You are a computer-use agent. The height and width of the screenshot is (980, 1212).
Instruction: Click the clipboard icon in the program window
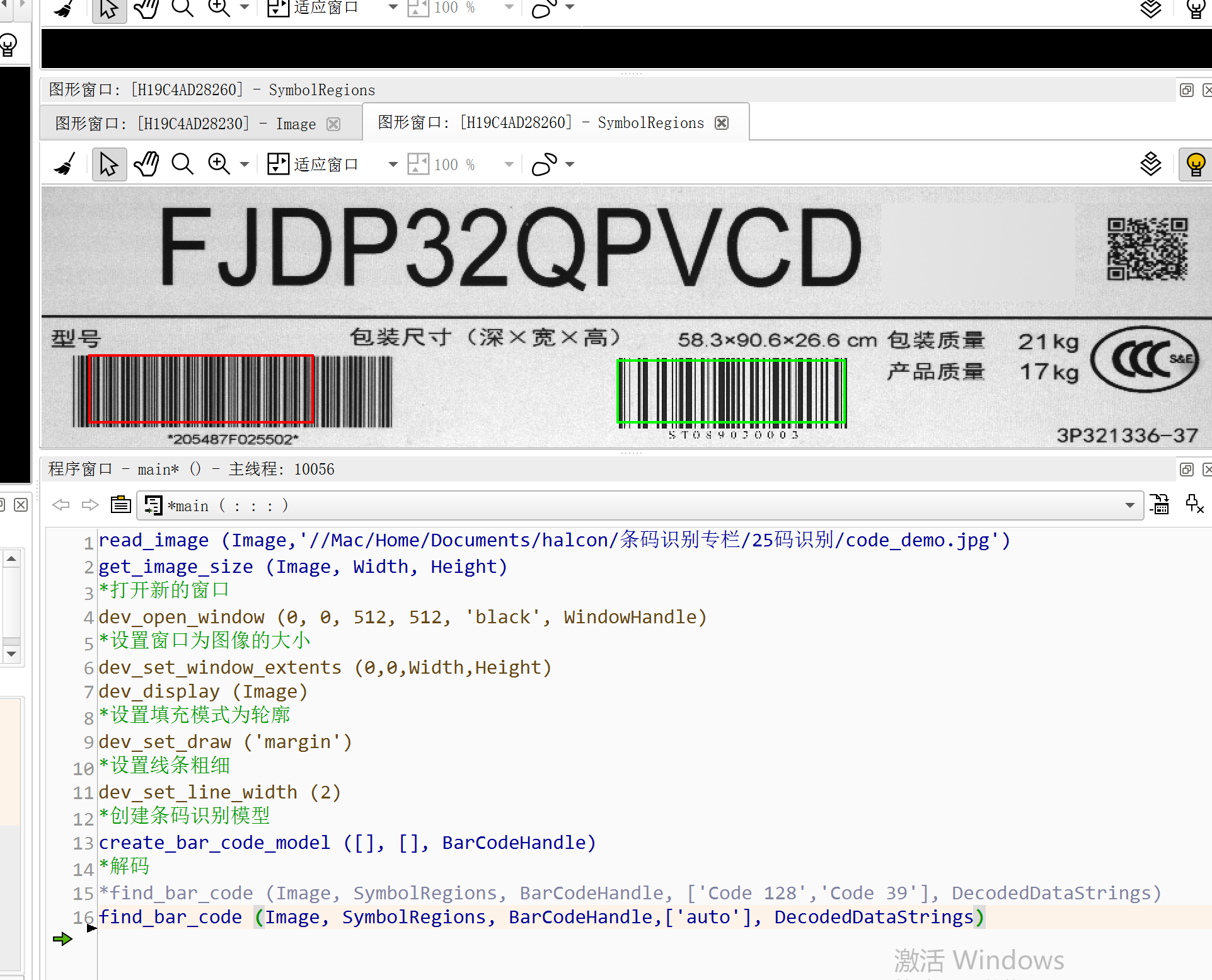[120, 505]
